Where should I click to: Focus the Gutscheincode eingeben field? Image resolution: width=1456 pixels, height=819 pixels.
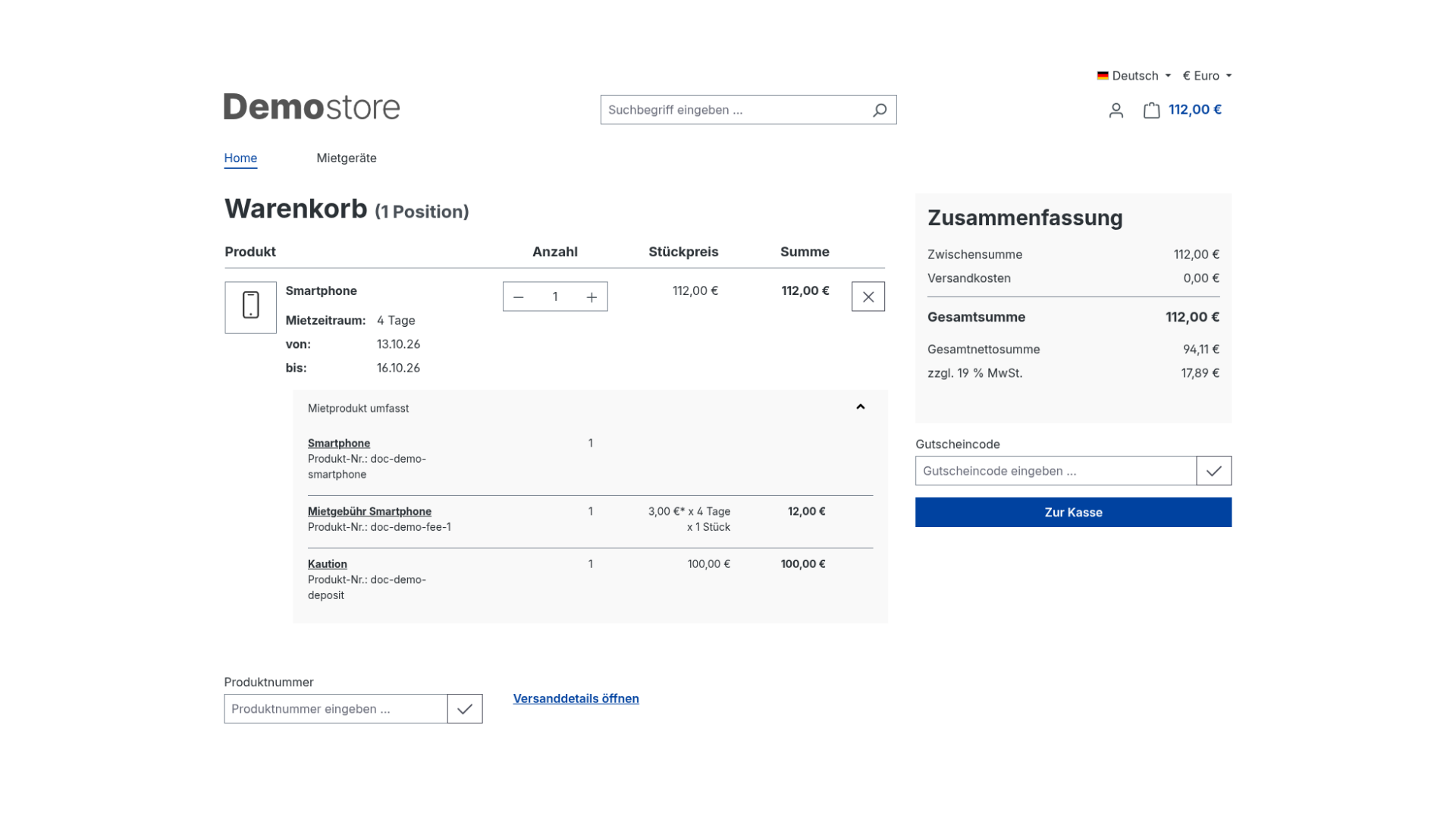pos(1056,471)
